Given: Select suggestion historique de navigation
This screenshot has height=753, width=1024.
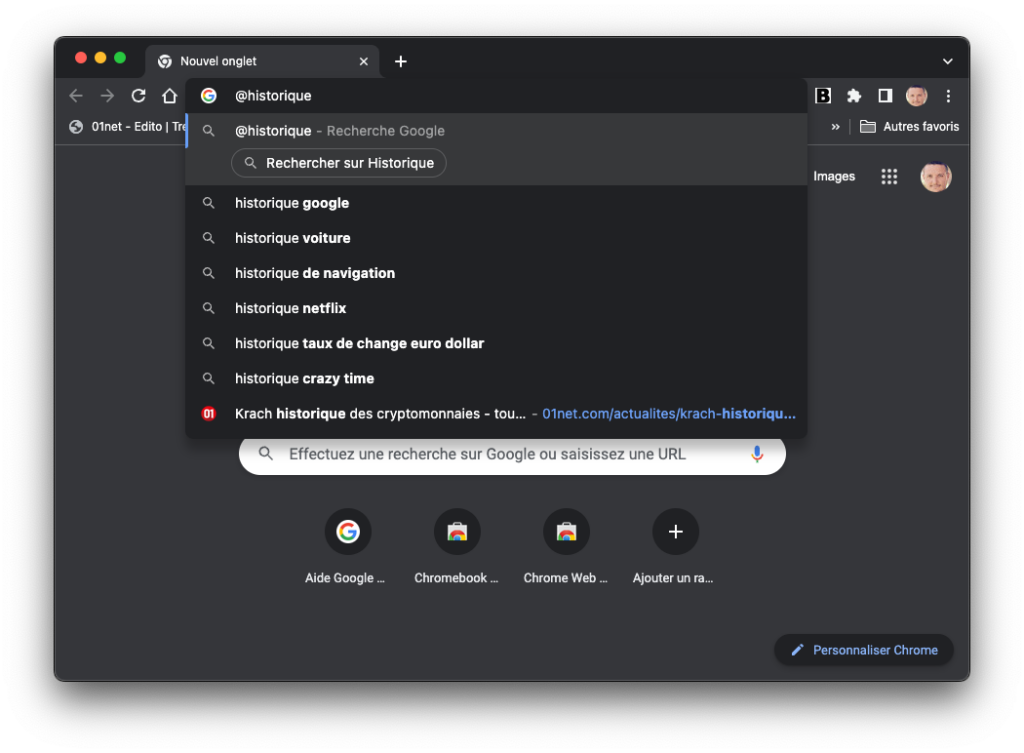Looking at the screenshot, I should [x=496, y=273].
